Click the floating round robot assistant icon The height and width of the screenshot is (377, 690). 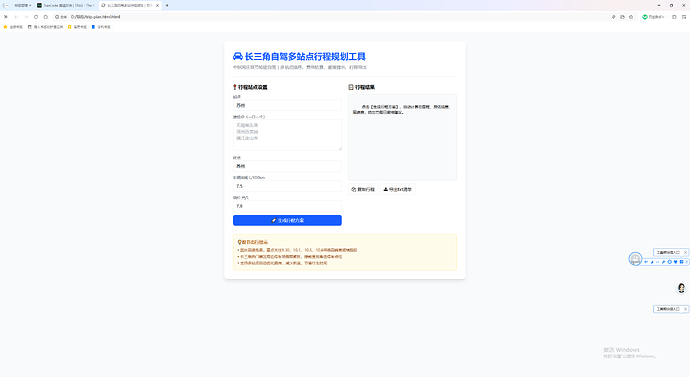point(635,259)
